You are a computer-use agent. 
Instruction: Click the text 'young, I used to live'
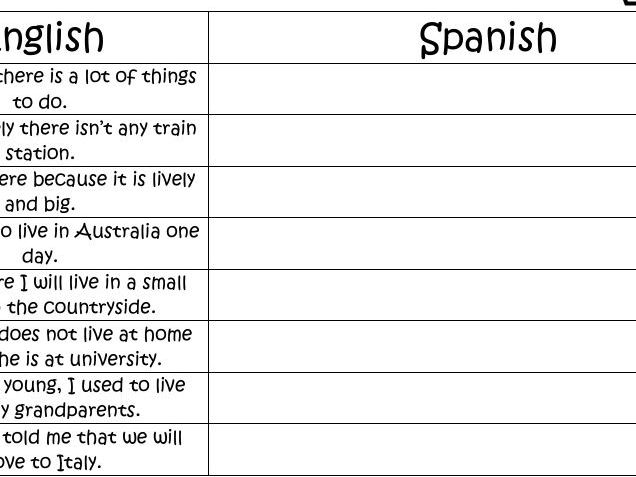tap(95, 385)
